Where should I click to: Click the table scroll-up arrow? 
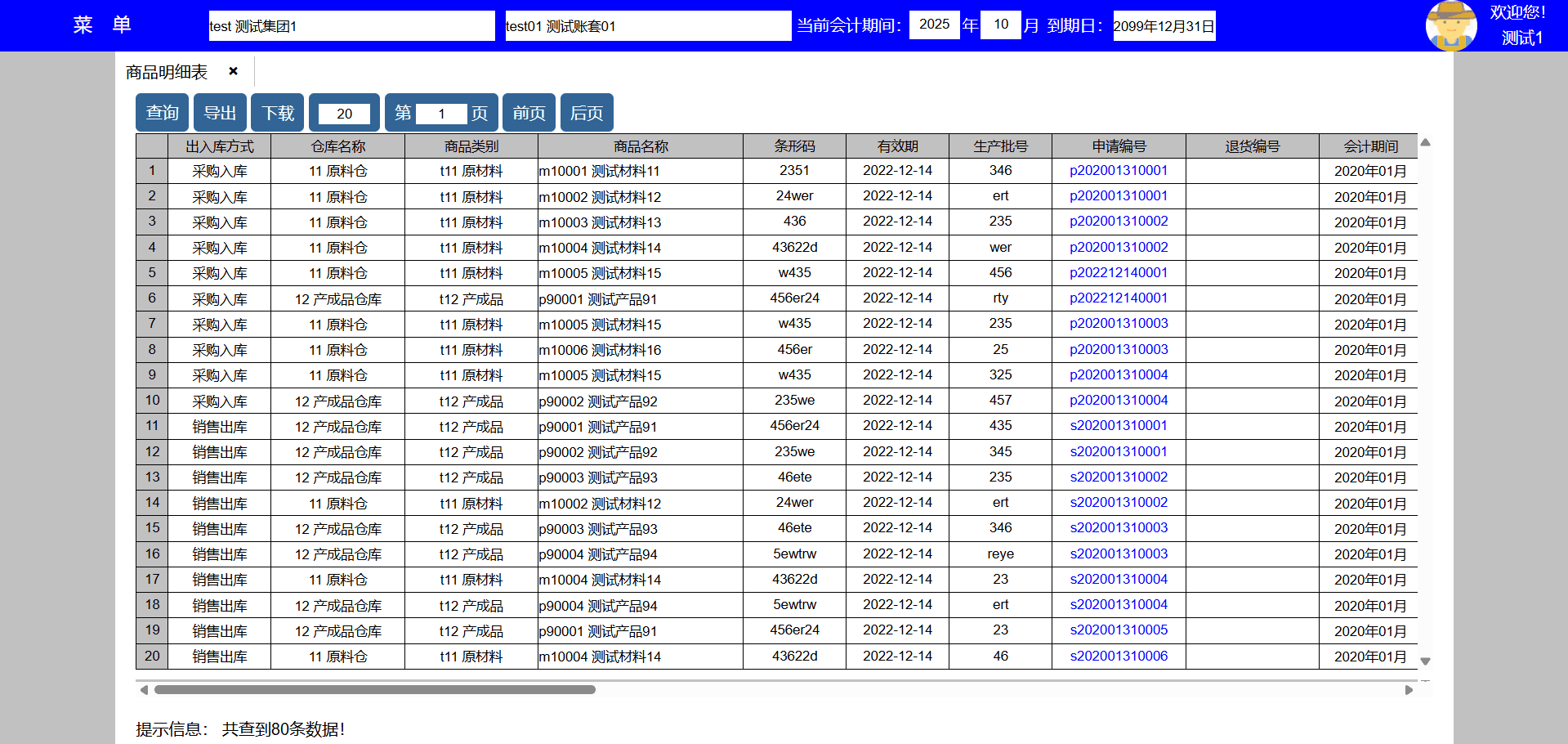coord(1425,143)
